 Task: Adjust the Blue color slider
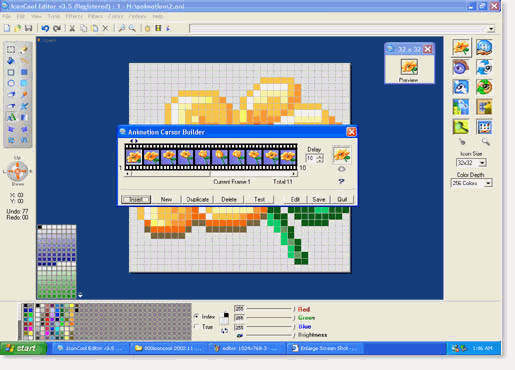point(271,327)
